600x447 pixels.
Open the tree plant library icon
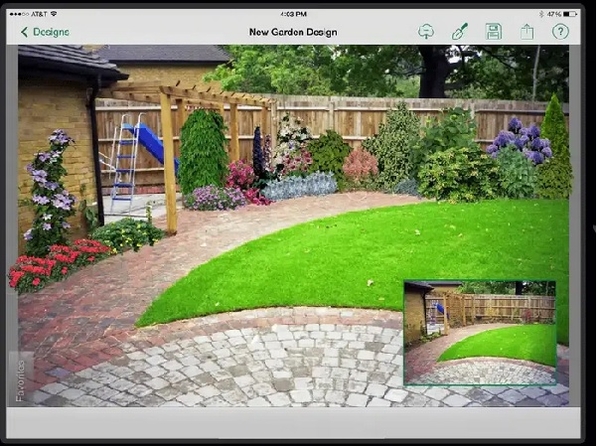pos(426,32)
